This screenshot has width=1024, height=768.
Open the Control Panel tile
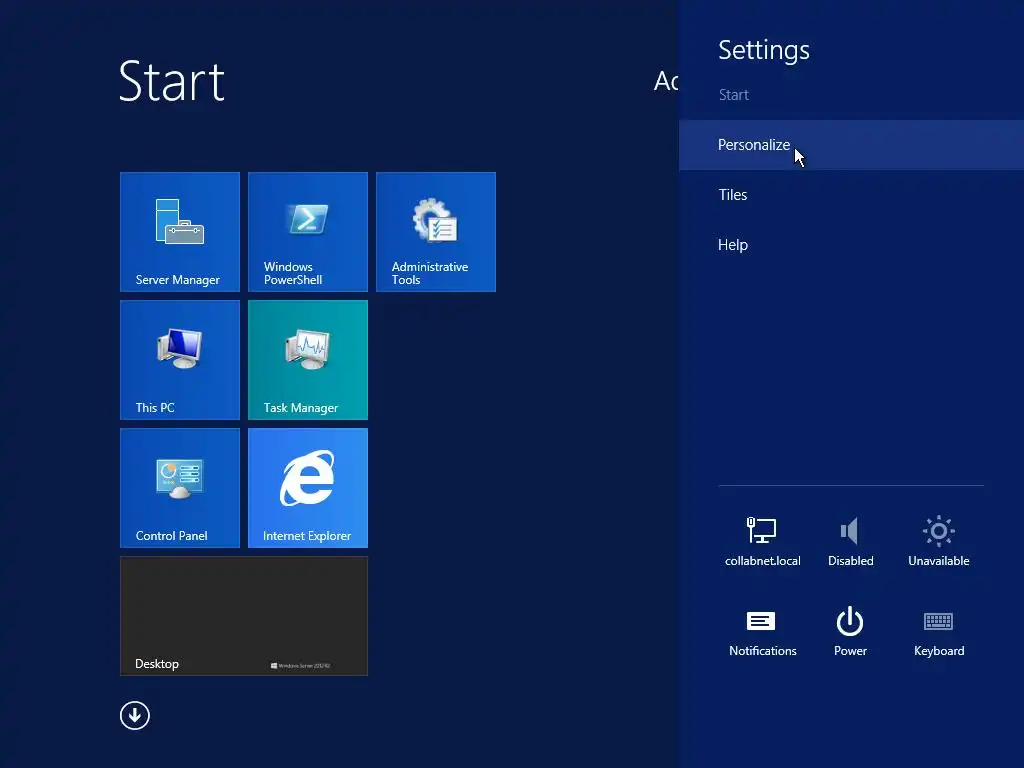(x=180, y=488)
